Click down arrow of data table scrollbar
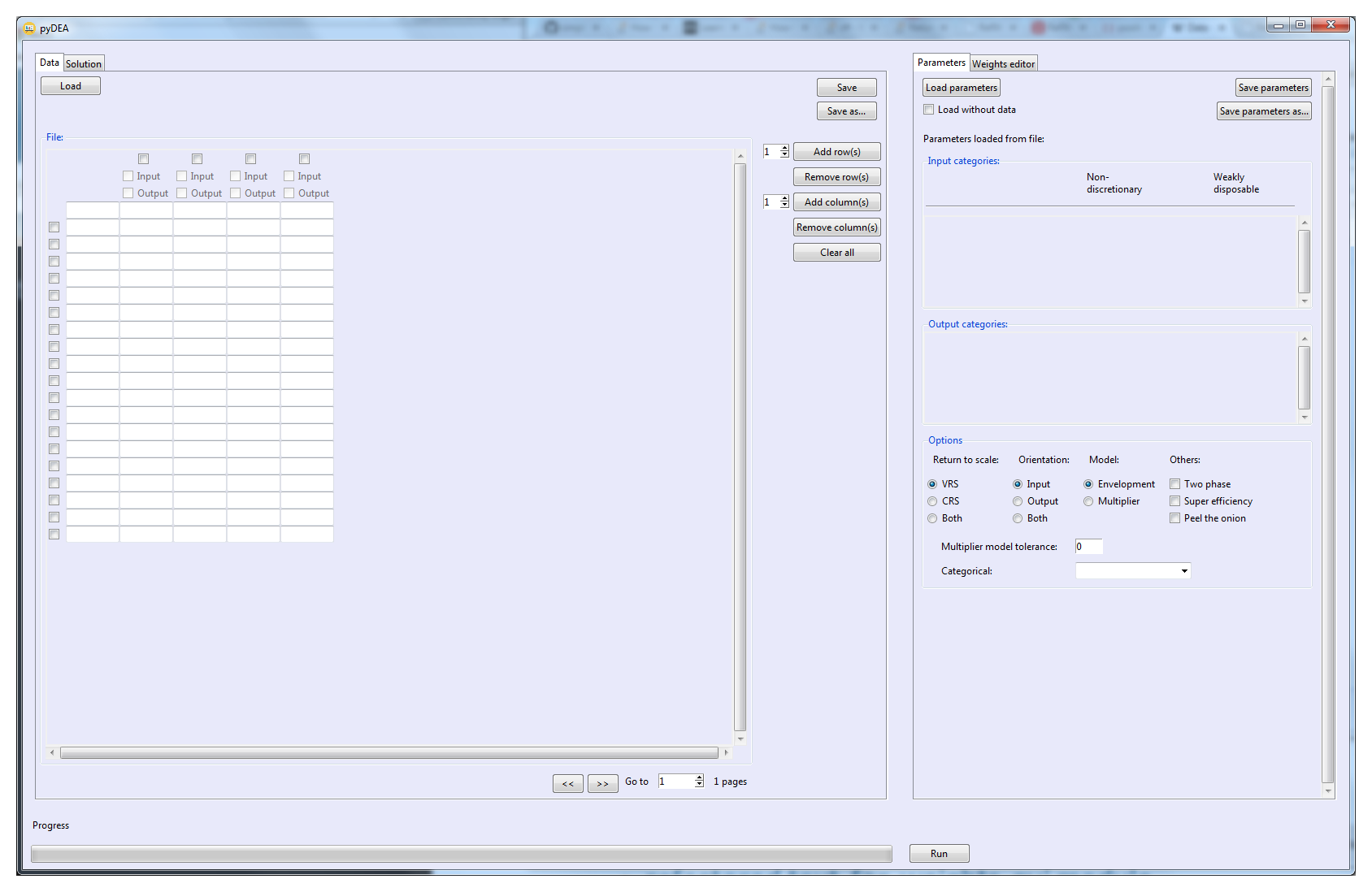This screenshot has width=1372, height=892. pyautogui.click(x=740, y=738)
